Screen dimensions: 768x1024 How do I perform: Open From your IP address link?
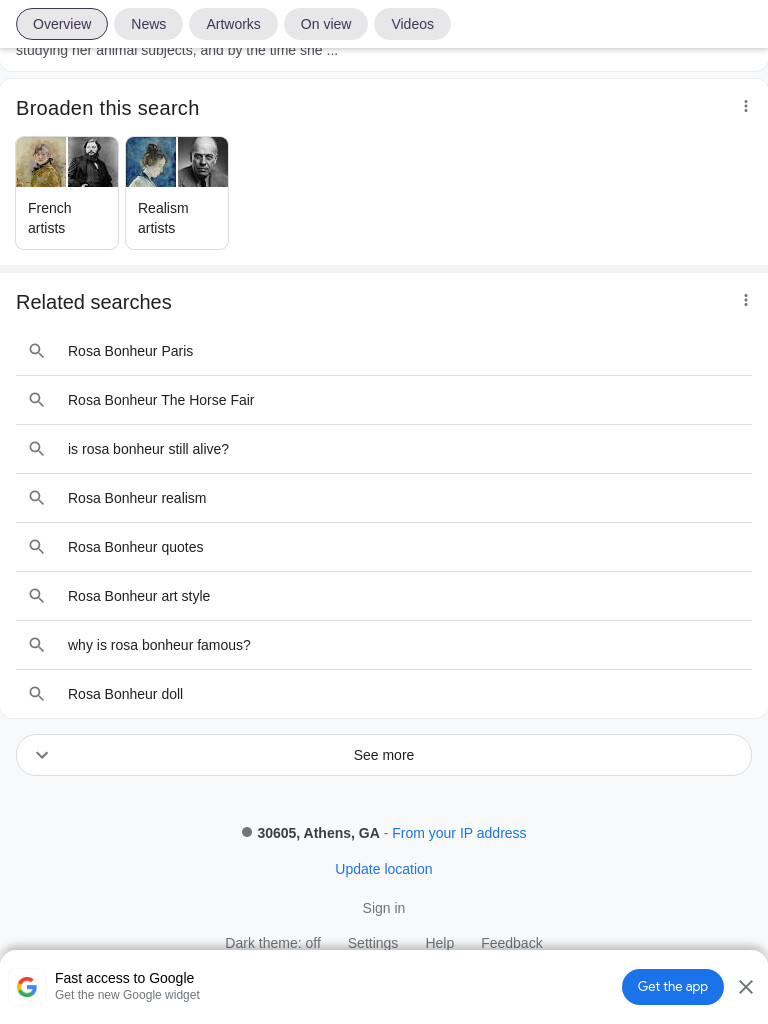point(459,833)
